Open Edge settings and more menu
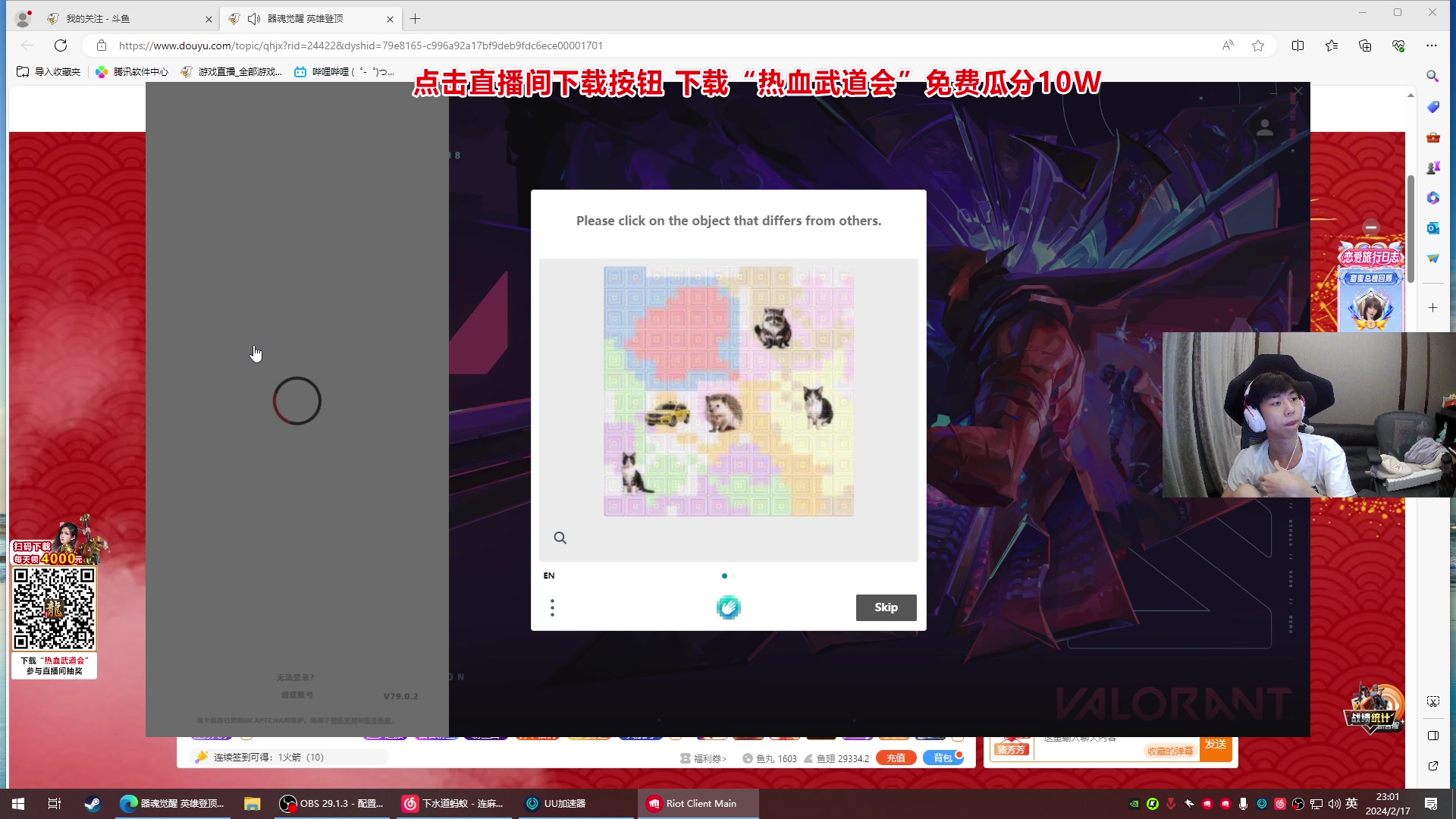The height and width of the screenshot is (819, 1456). (1432, 45)
